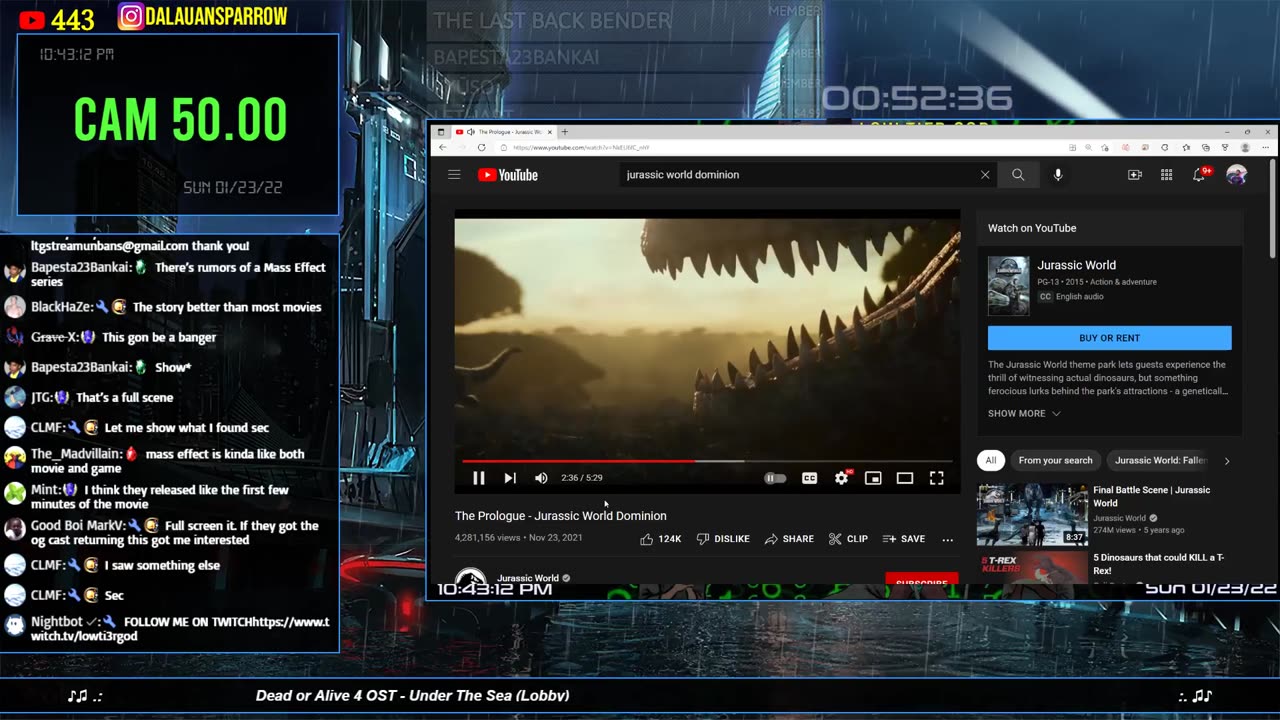Open Jurassic World channel avatar
The width and height of the screenshot is (1280, 720).
coord(470,577)
